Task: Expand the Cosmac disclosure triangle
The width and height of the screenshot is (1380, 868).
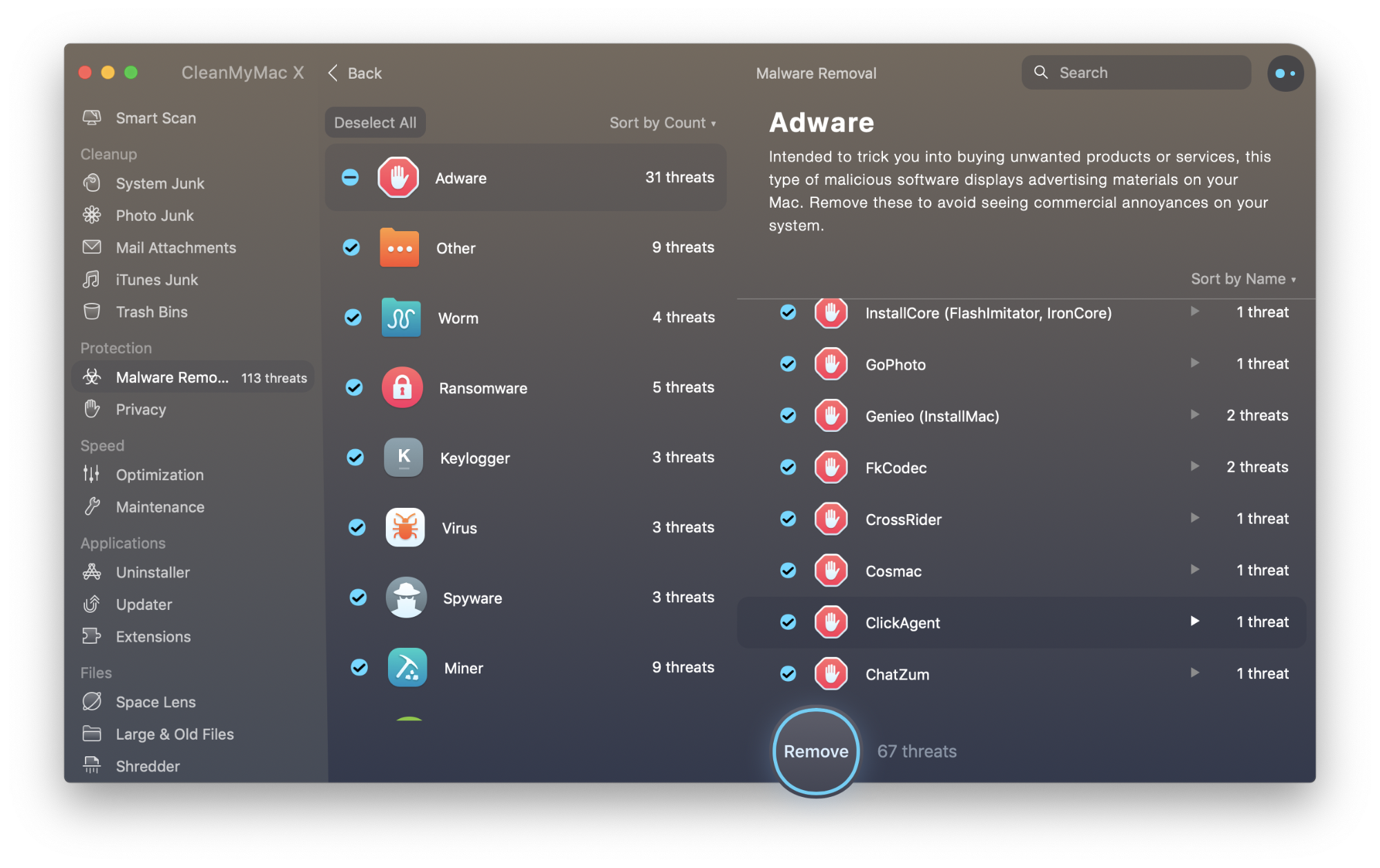Action: [x=1195, y=570]
